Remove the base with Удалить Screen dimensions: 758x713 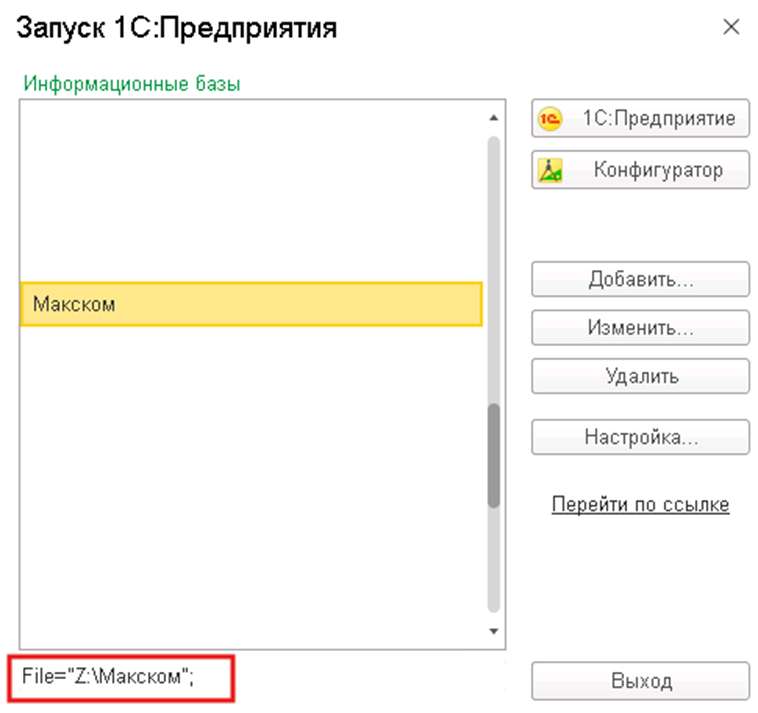(640, 376)
